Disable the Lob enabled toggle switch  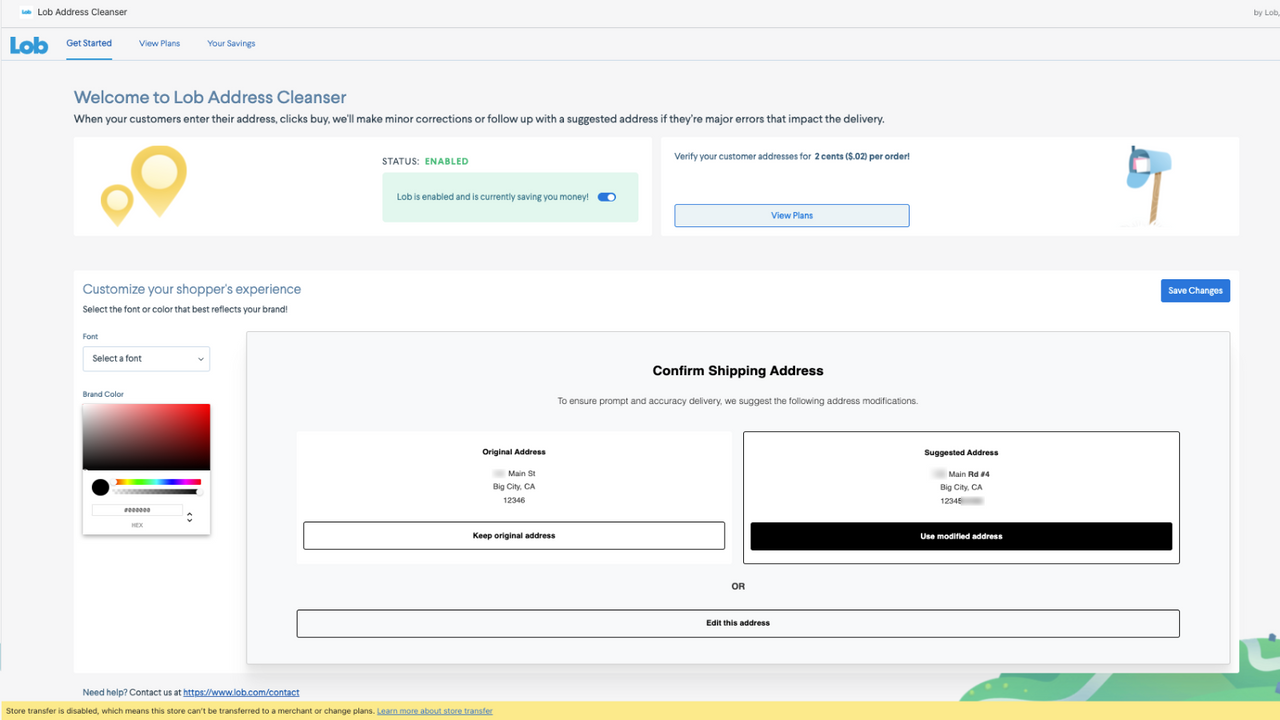pyautogui.click(x=607, y=197)
